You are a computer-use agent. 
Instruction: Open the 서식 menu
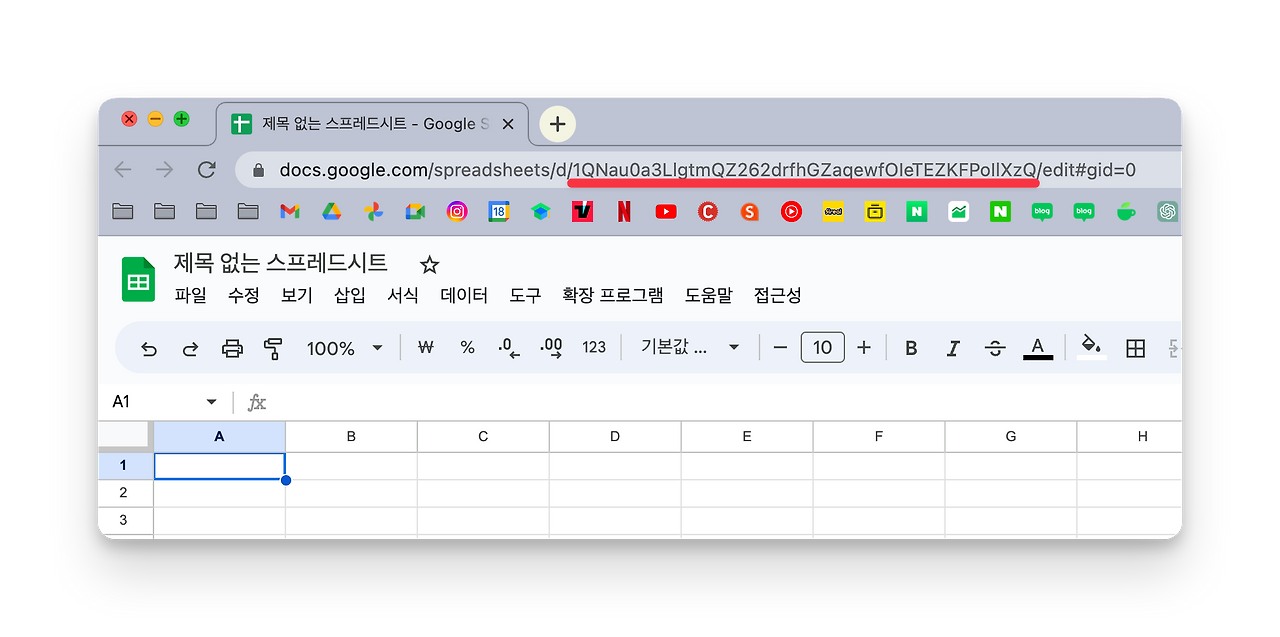403,296
